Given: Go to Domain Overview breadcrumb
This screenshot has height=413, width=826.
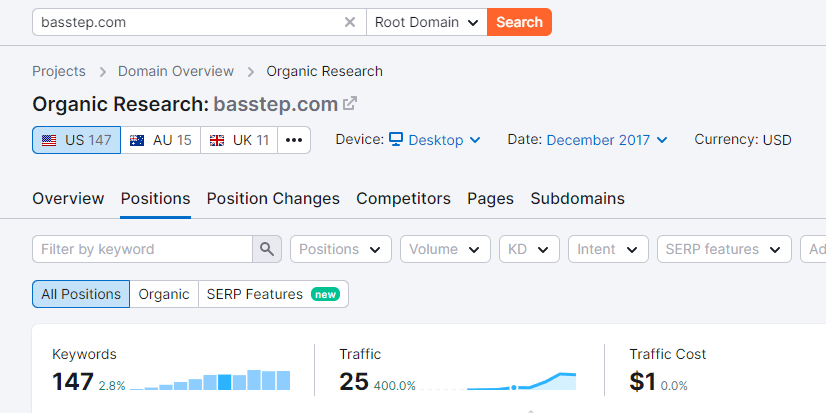Looking at the screenshot, I should point(176,71).
